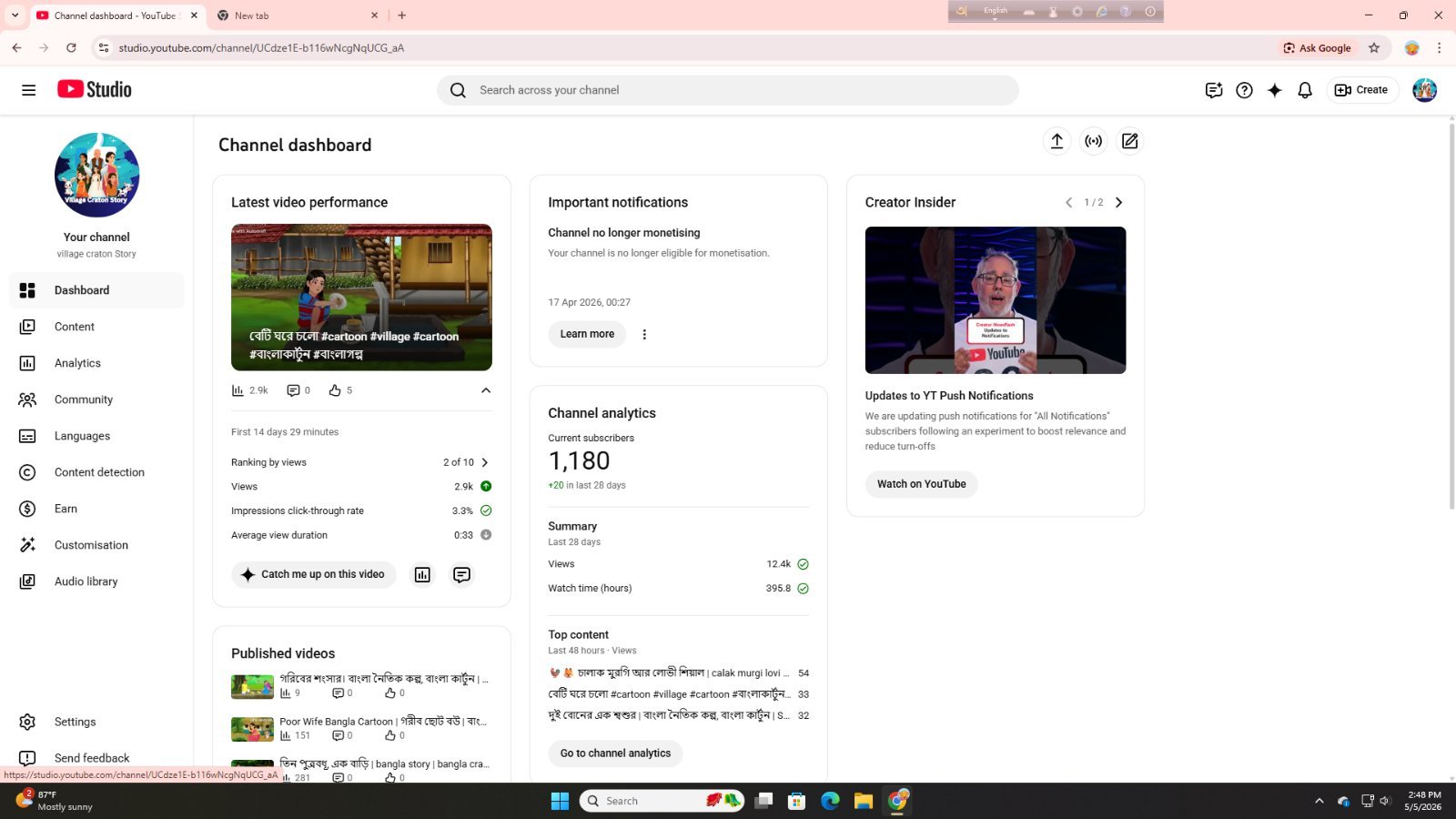Click the Earn dollar icon

pos(27,509)
